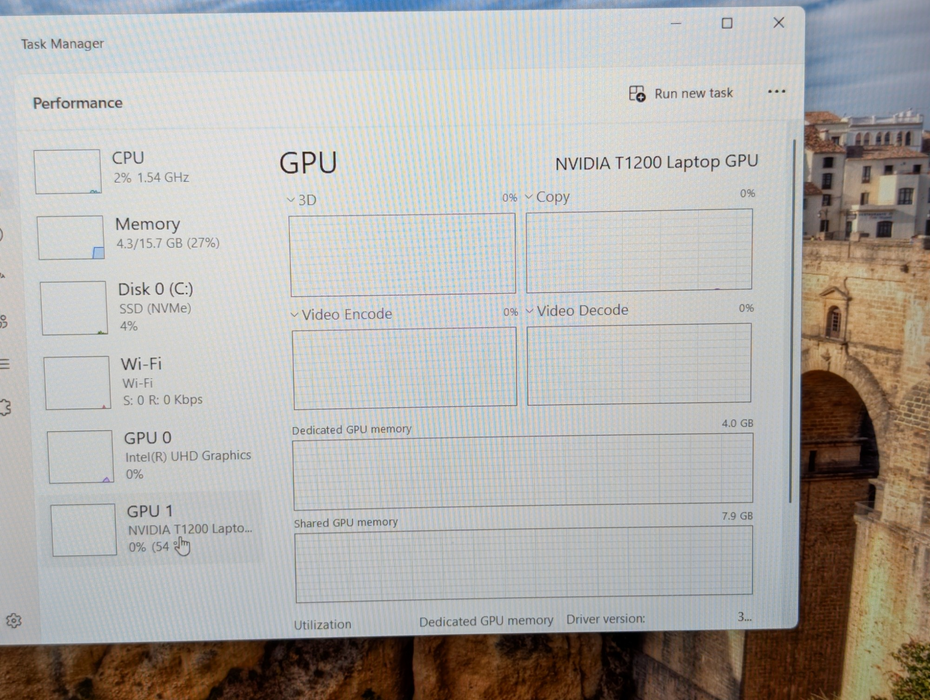The height and width of the screenshot is (700, 930).
Task: Maximize the Task Manager window
Action: coord(727,23)
